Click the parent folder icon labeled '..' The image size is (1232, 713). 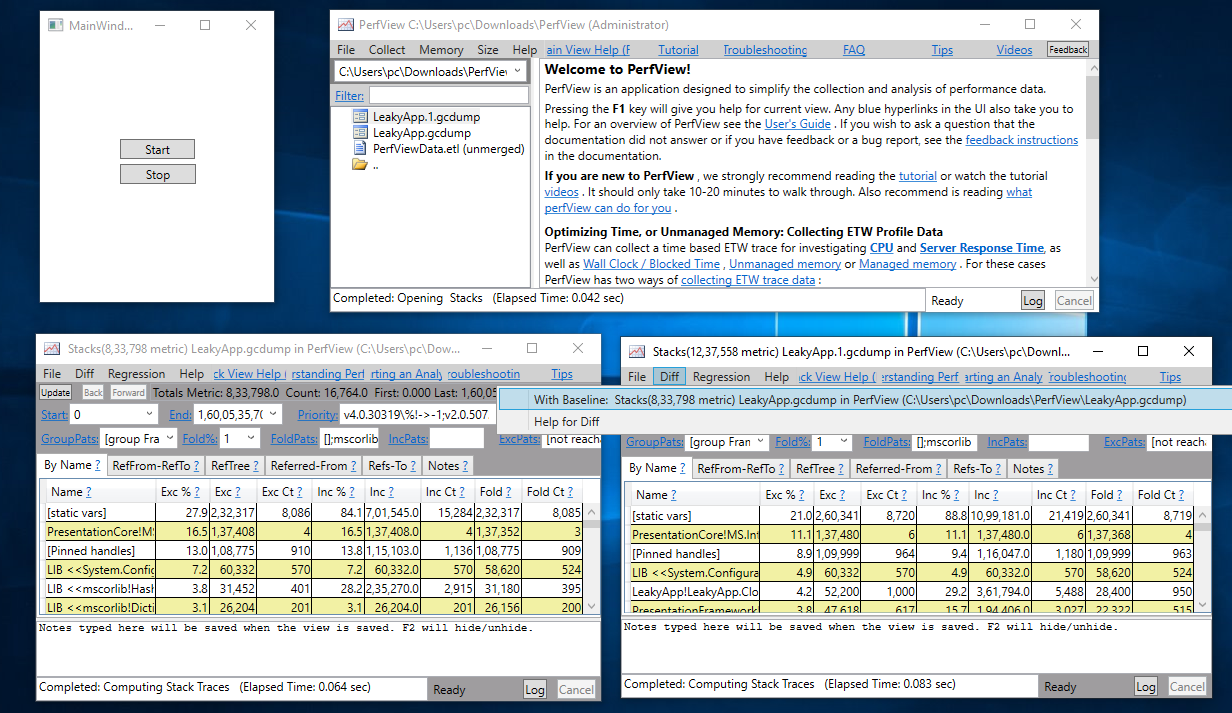pos(360,165)
